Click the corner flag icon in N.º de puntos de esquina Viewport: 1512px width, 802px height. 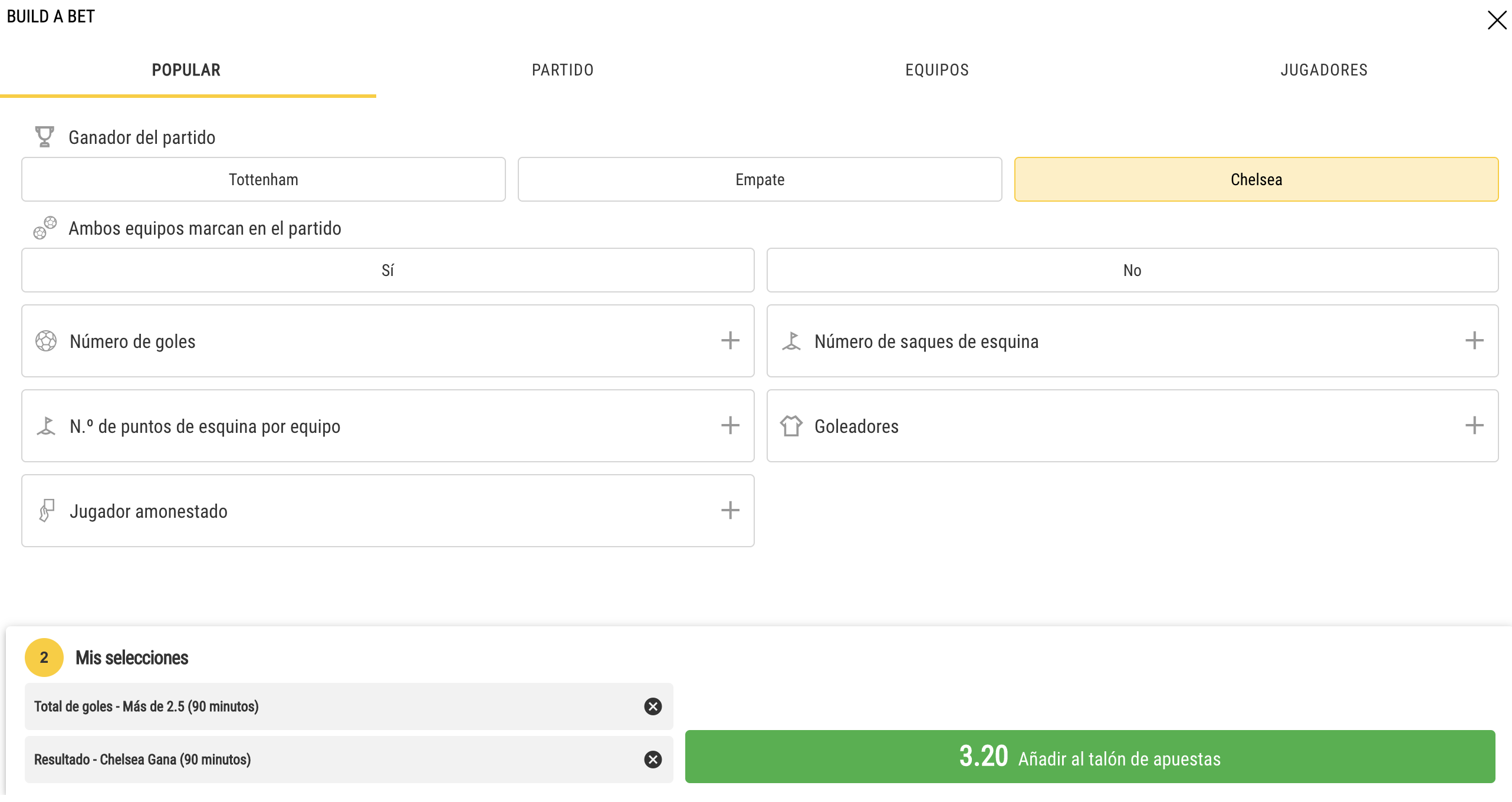tap(46, 426)
